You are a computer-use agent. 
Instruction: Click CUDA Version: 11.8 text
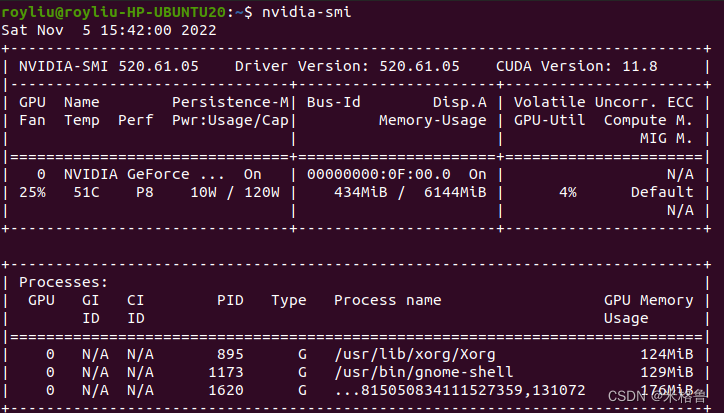tap(577, 67)
